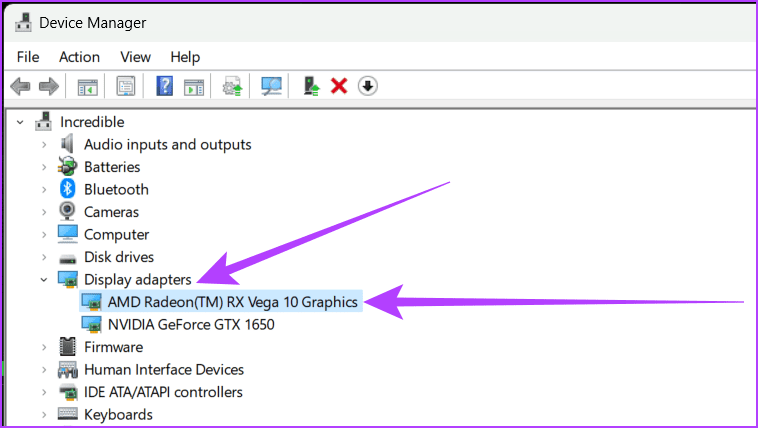Click Show/Hide console tree toolbar icon

click(x=87, y=88)
